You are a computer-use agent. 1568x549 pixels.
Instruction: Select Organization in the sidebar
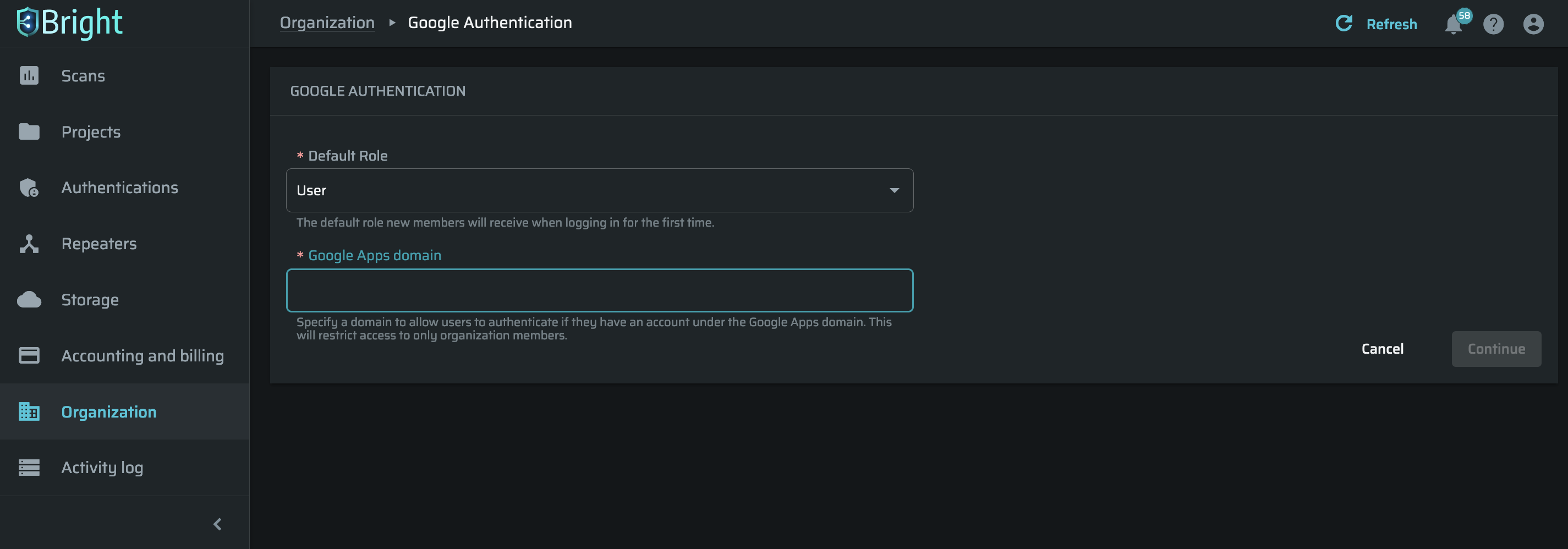tap(125, 411)
